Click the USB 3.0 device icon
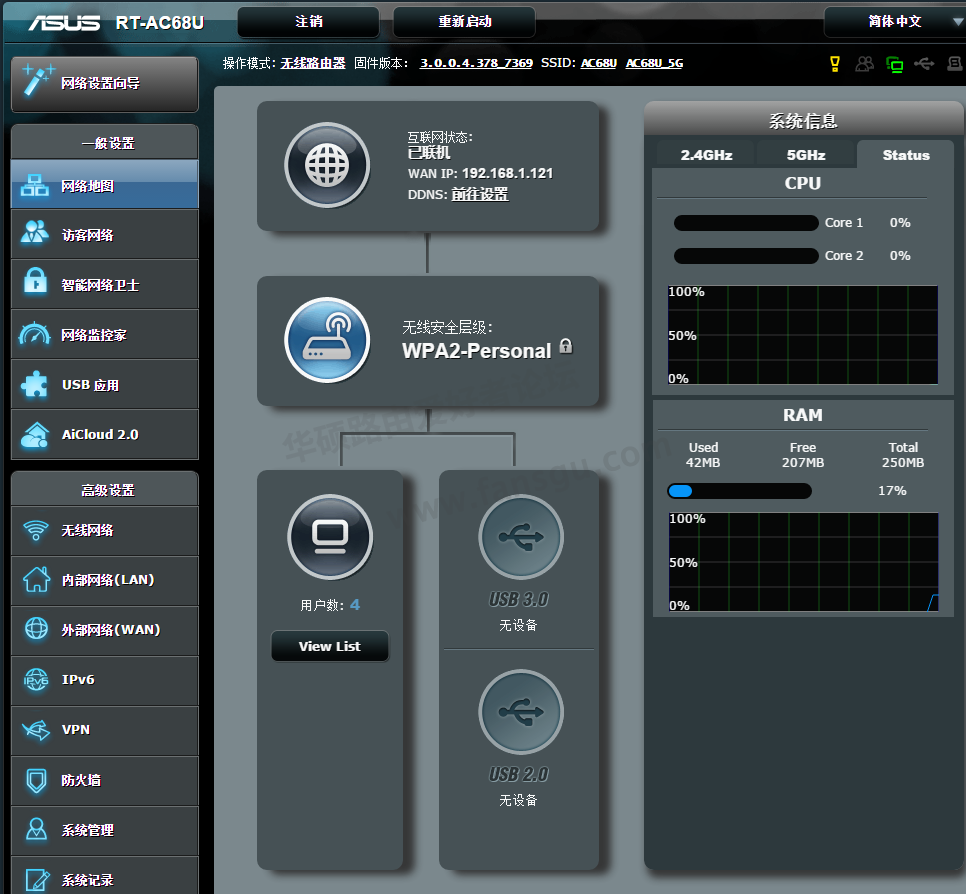The width and height of the screenshot is (966, 894). tap(521, 537)
